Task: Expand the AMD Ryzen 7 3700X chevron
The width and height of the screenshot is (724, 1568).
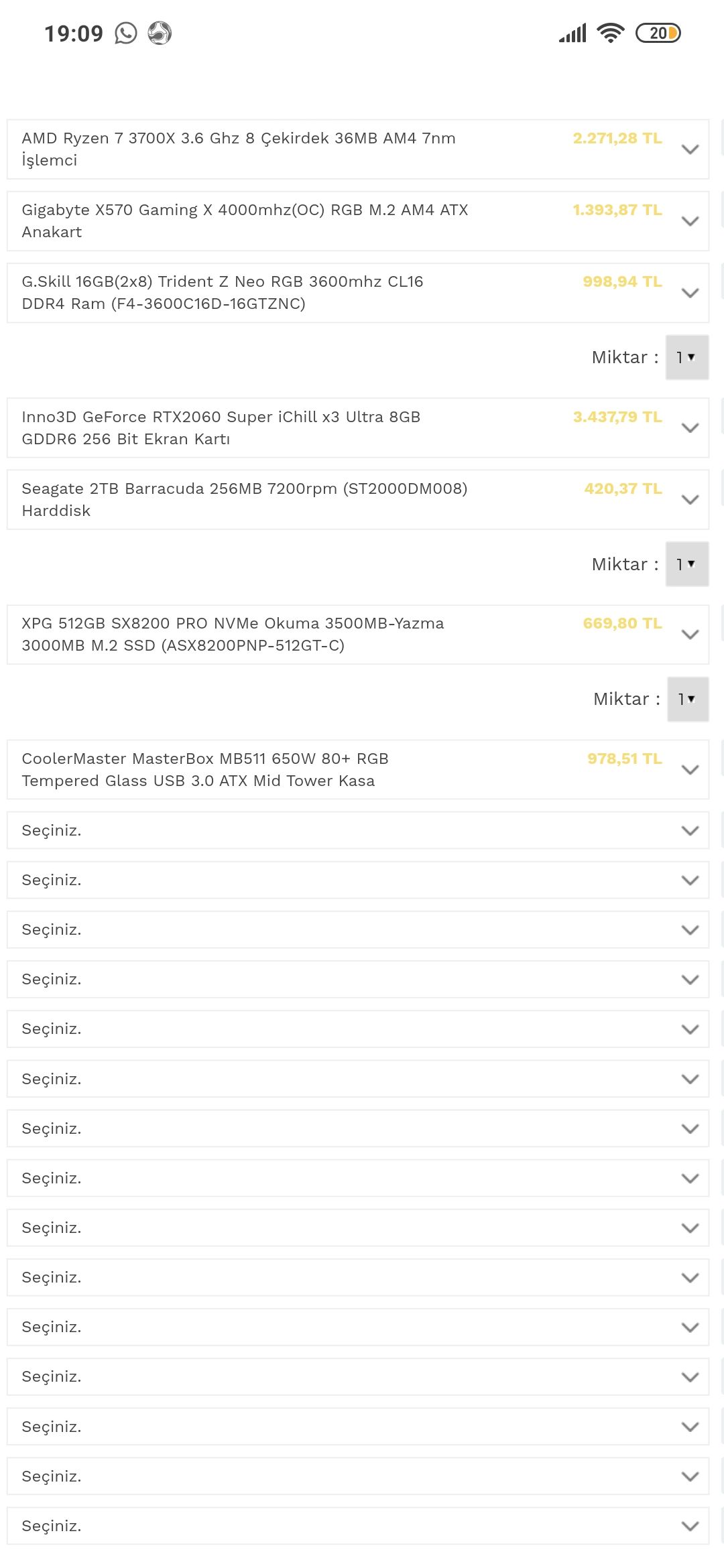Action: coord(690,149)
